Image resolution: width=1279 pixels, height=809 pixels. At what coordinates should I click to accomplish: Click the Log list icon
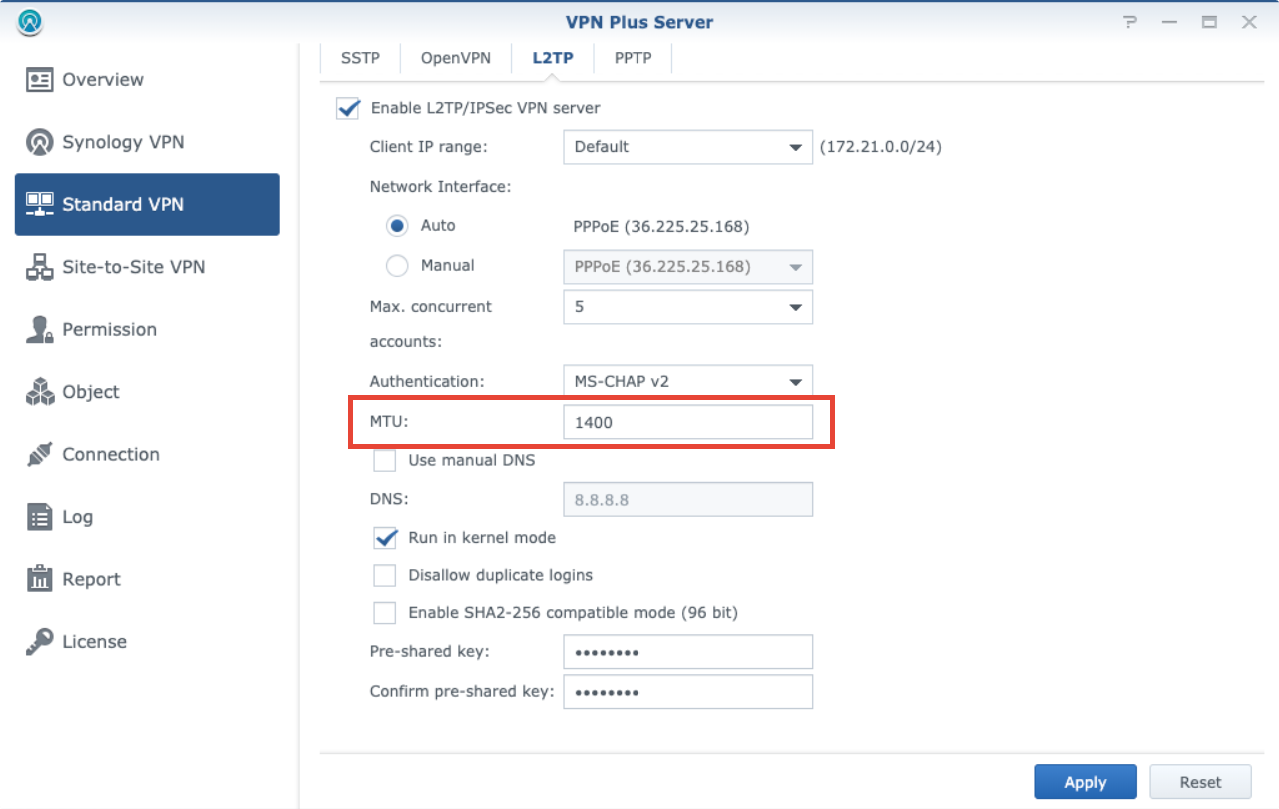coord(39,517)
